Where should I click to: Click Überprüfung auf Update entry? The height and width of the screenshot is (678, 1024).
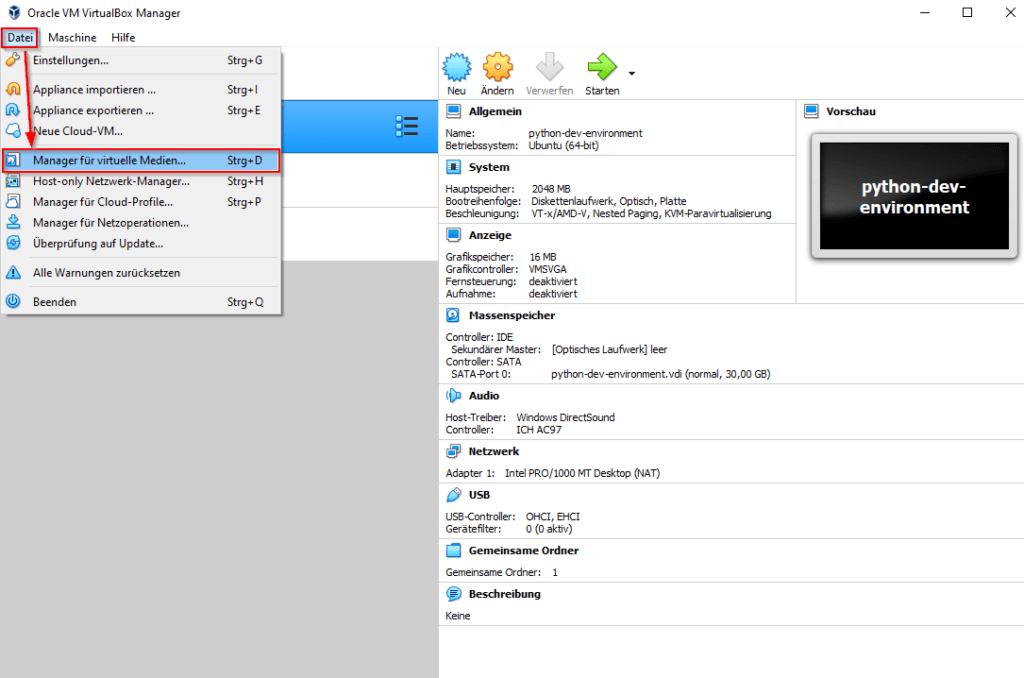point(98,243)
